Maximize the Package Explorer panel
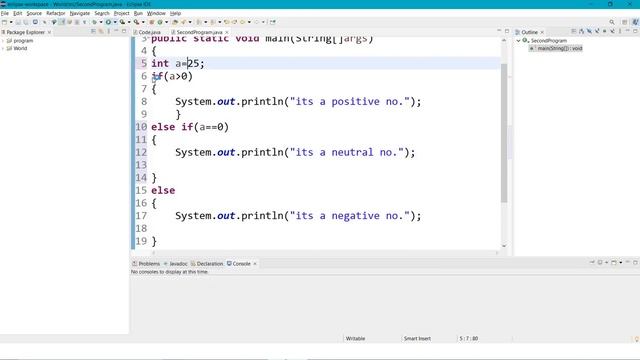640x360 pixels. [124, 31]
